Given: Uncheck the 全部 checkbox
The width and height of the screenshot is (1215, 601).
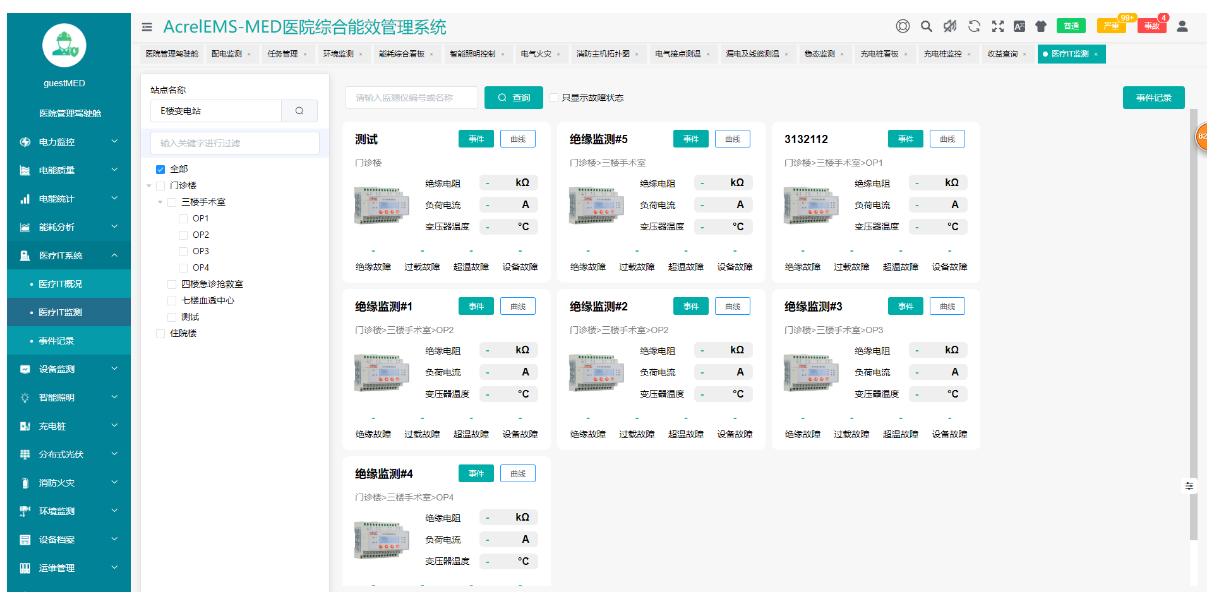Looking at the screenshot, I should 160,169.
